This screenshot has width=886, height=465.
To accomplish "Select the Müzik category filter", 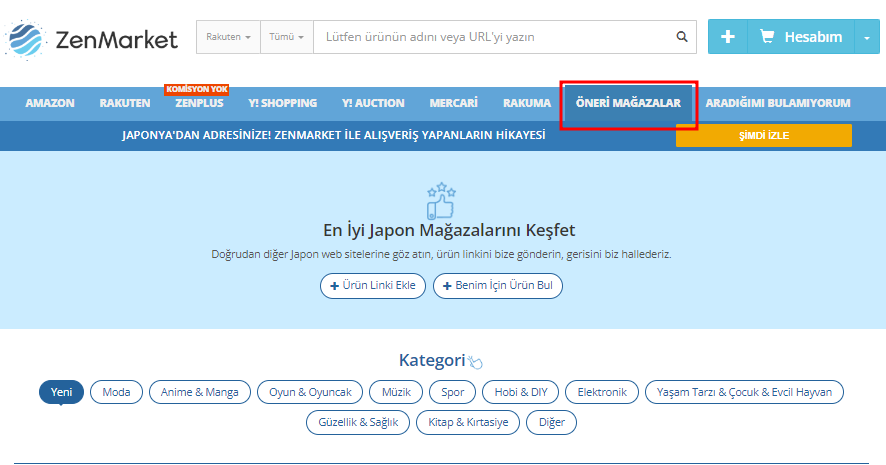I will click(396, 392).
